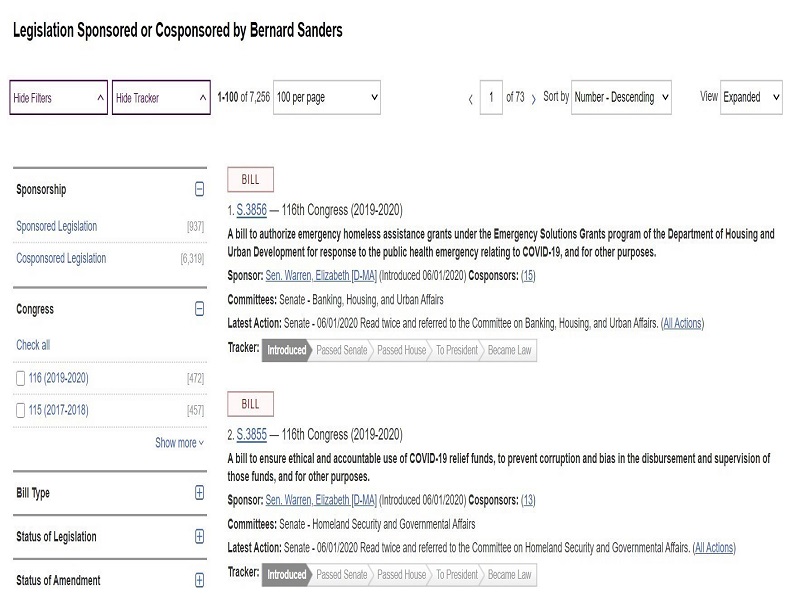Open the 100 per page dropdown
Image resolution: width=800 pixels, height=600 pixels.
[x=327, y=97]
